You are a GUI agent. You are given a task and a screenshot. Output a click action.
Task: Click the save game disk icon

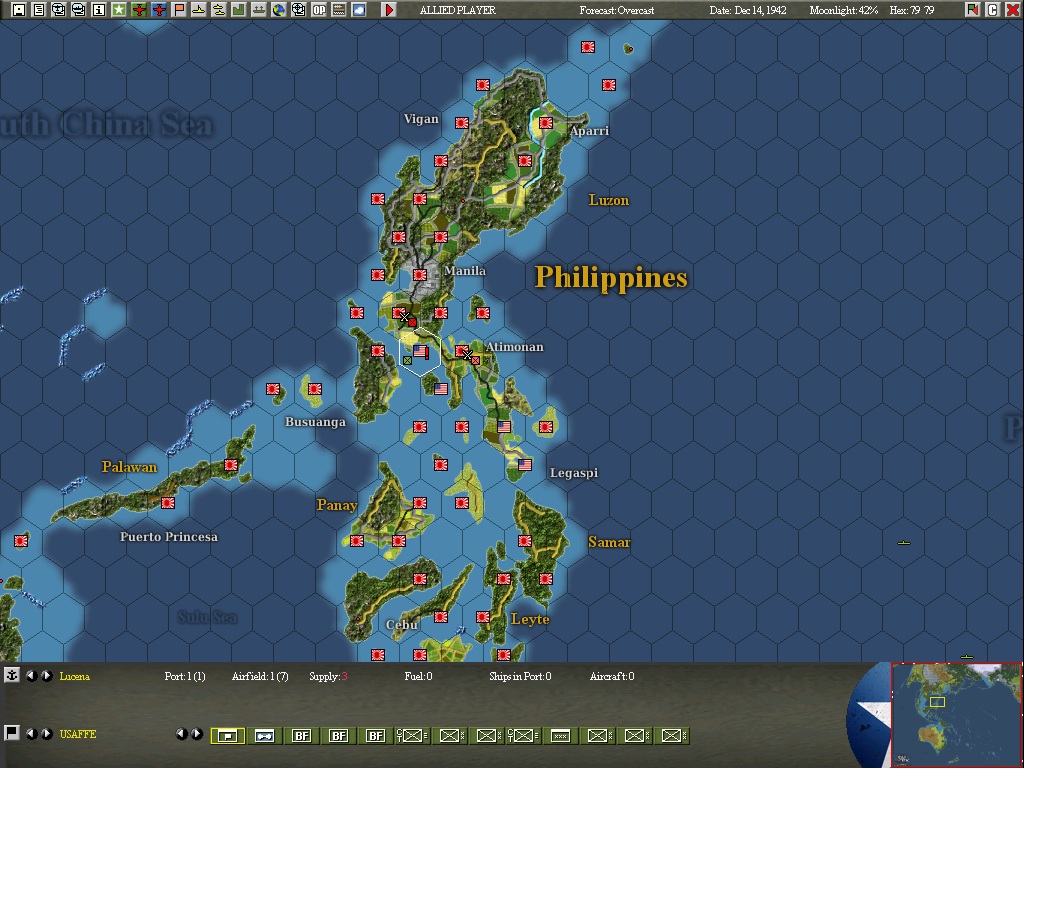[x=19, y=9]
